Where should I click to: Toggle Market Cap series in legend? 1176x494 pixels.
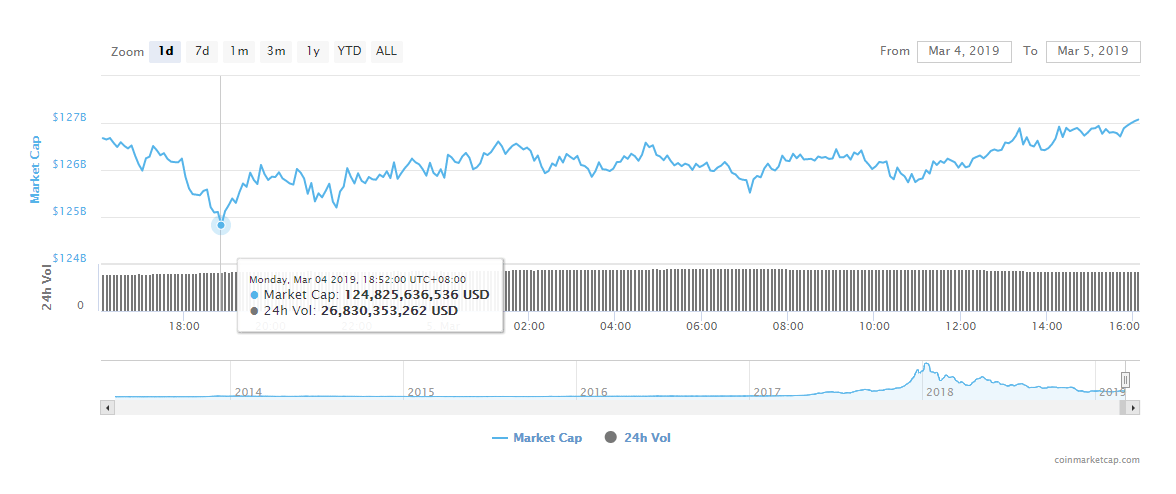(547, 438)
